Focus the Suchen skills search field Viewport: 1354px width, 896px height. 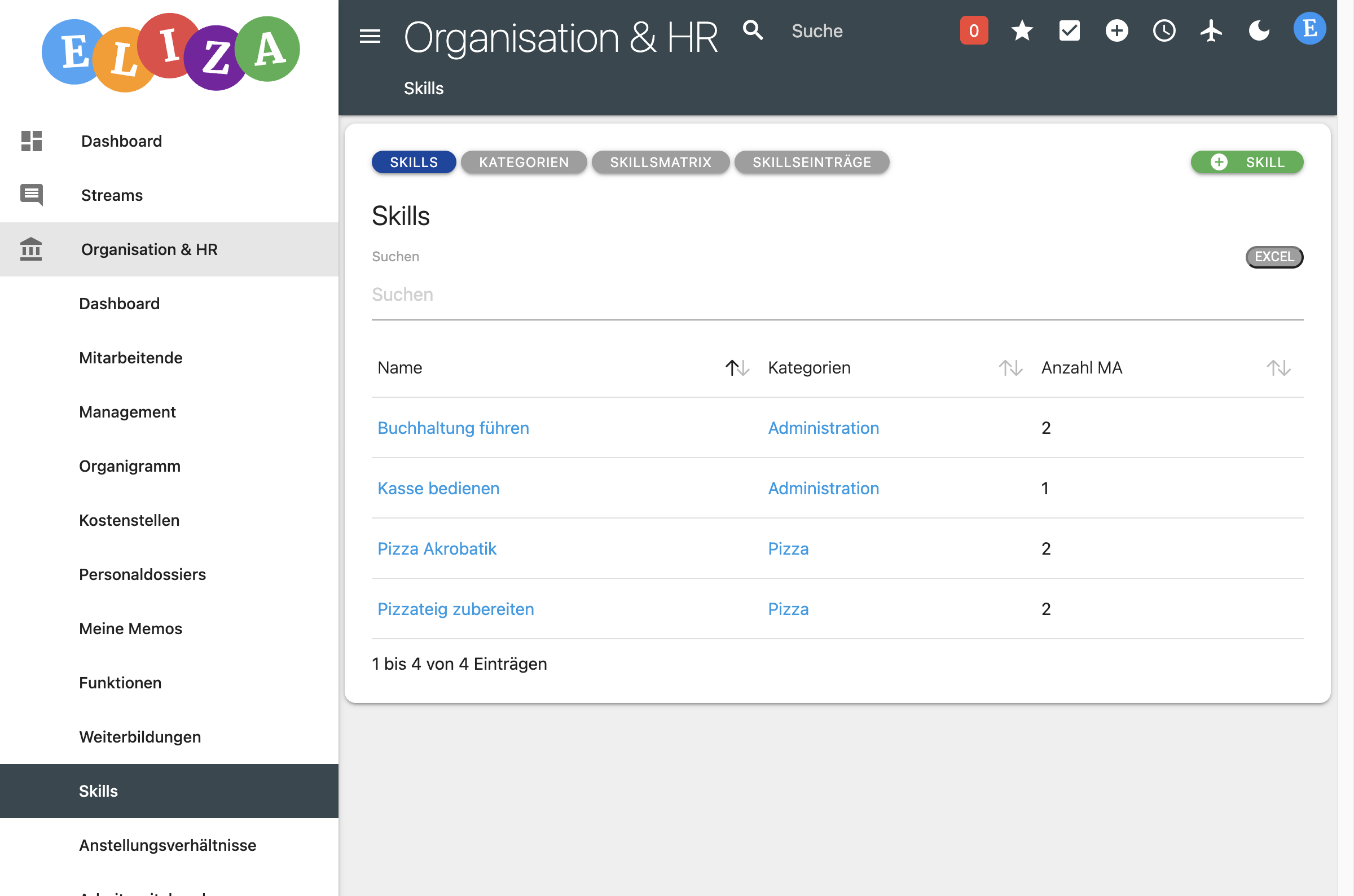point(838,295)
